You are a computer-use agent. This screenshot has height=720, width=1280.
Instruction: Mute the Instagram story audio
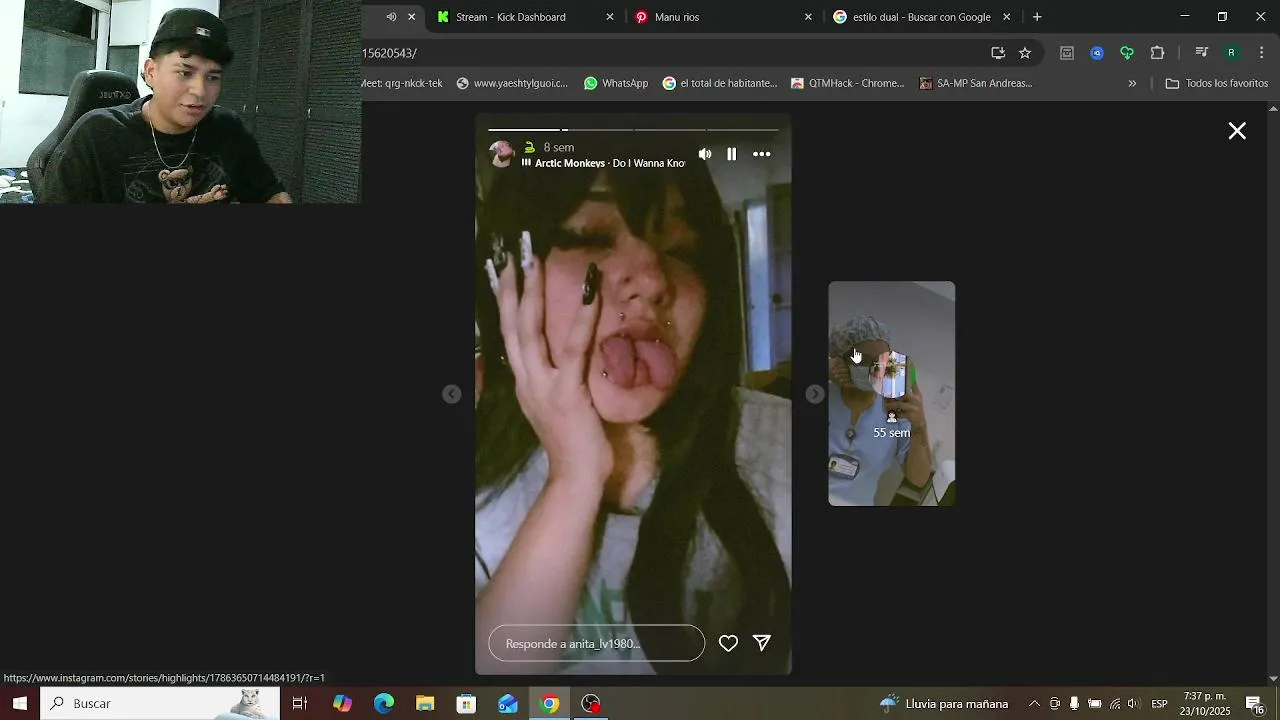pos(705,154)
